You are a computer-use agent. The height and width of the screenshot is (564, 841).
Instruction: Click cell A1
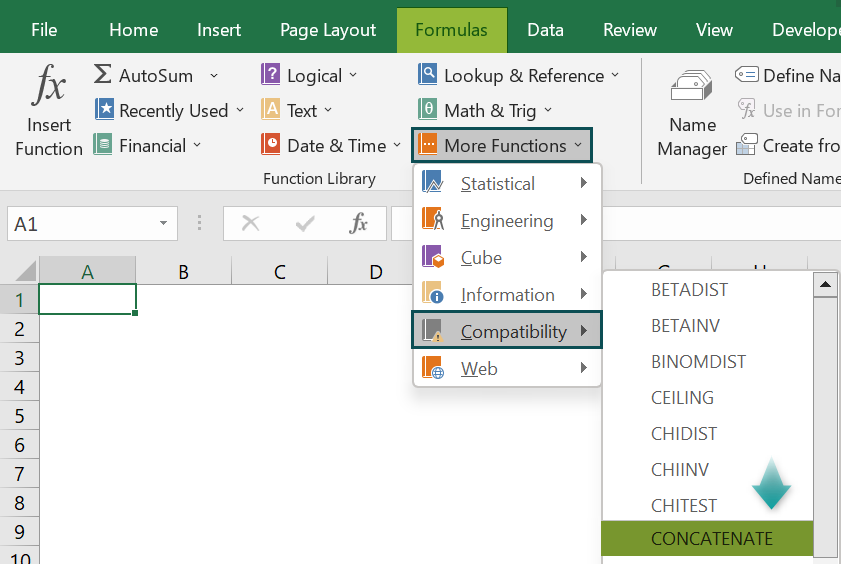pos(87,299)
